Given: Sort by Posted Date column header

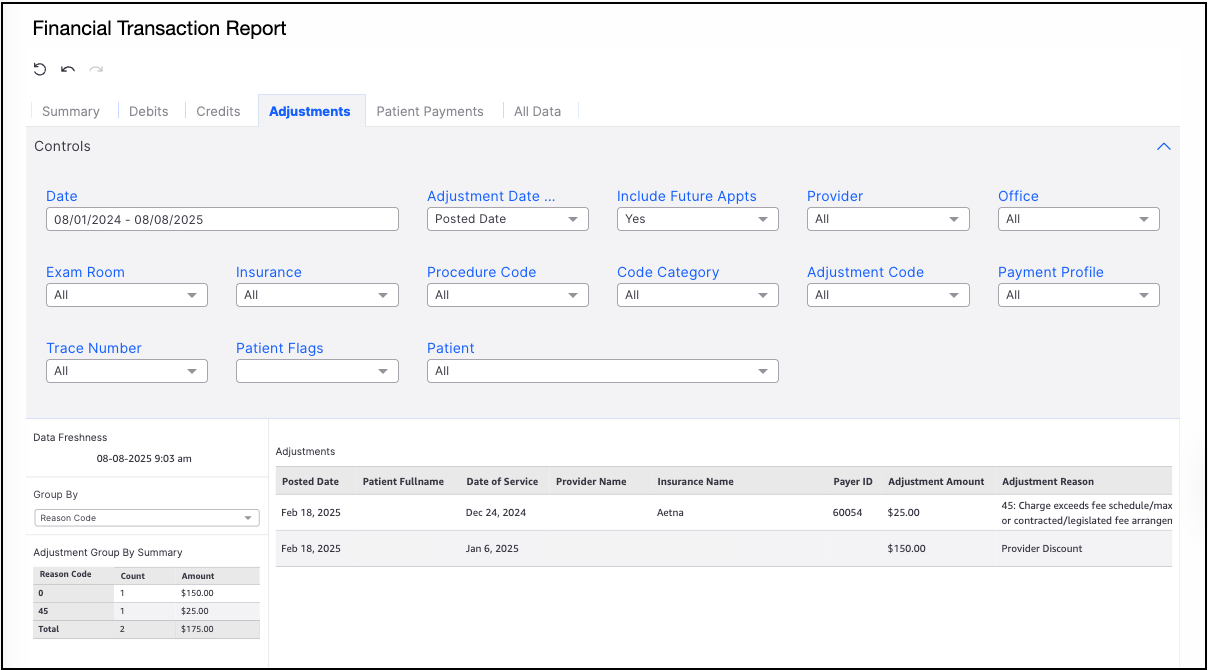Looking at the screenshot, I should tap(310, 481).
